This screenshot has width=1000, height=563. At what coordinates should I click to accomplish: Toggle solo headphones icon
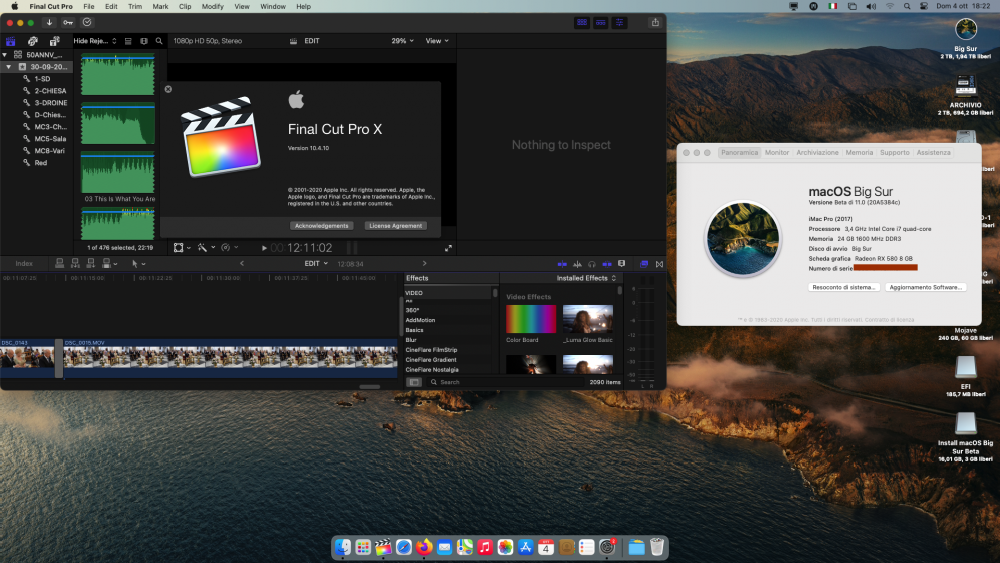(592, 264)
